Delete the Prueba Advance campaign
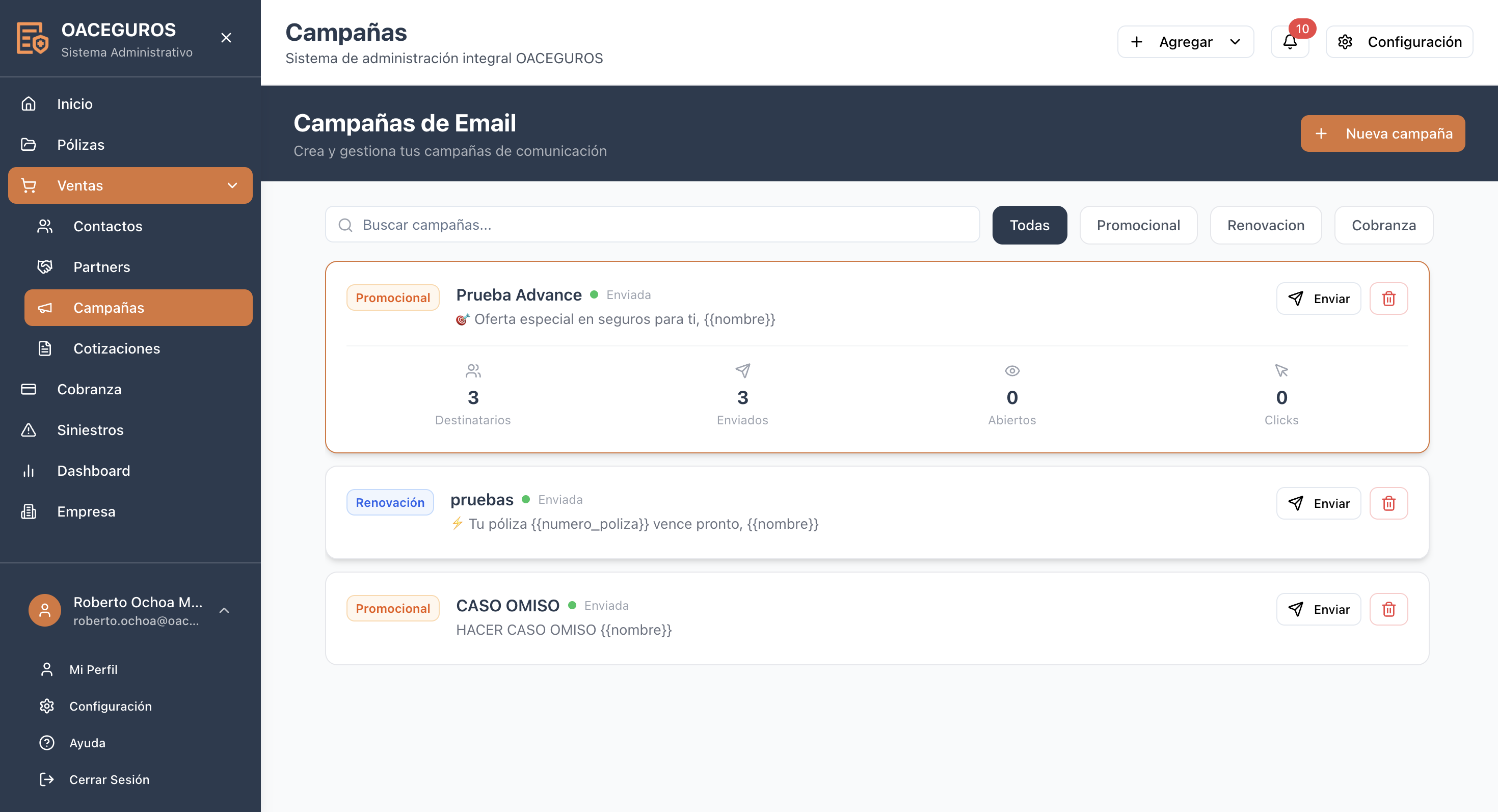Image resolution: width=1498 pixels, height=812 pixels. tap(1388, 299)
